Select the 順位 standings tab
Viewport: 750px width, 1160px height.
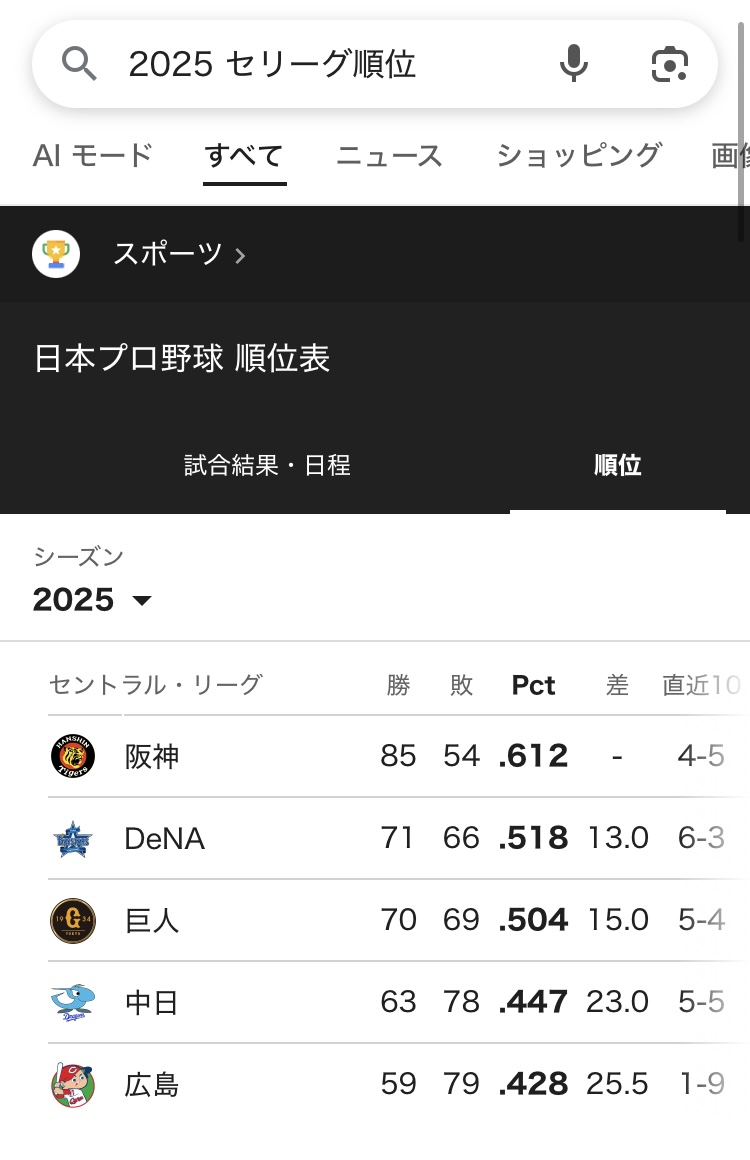(x=617, y=465)
